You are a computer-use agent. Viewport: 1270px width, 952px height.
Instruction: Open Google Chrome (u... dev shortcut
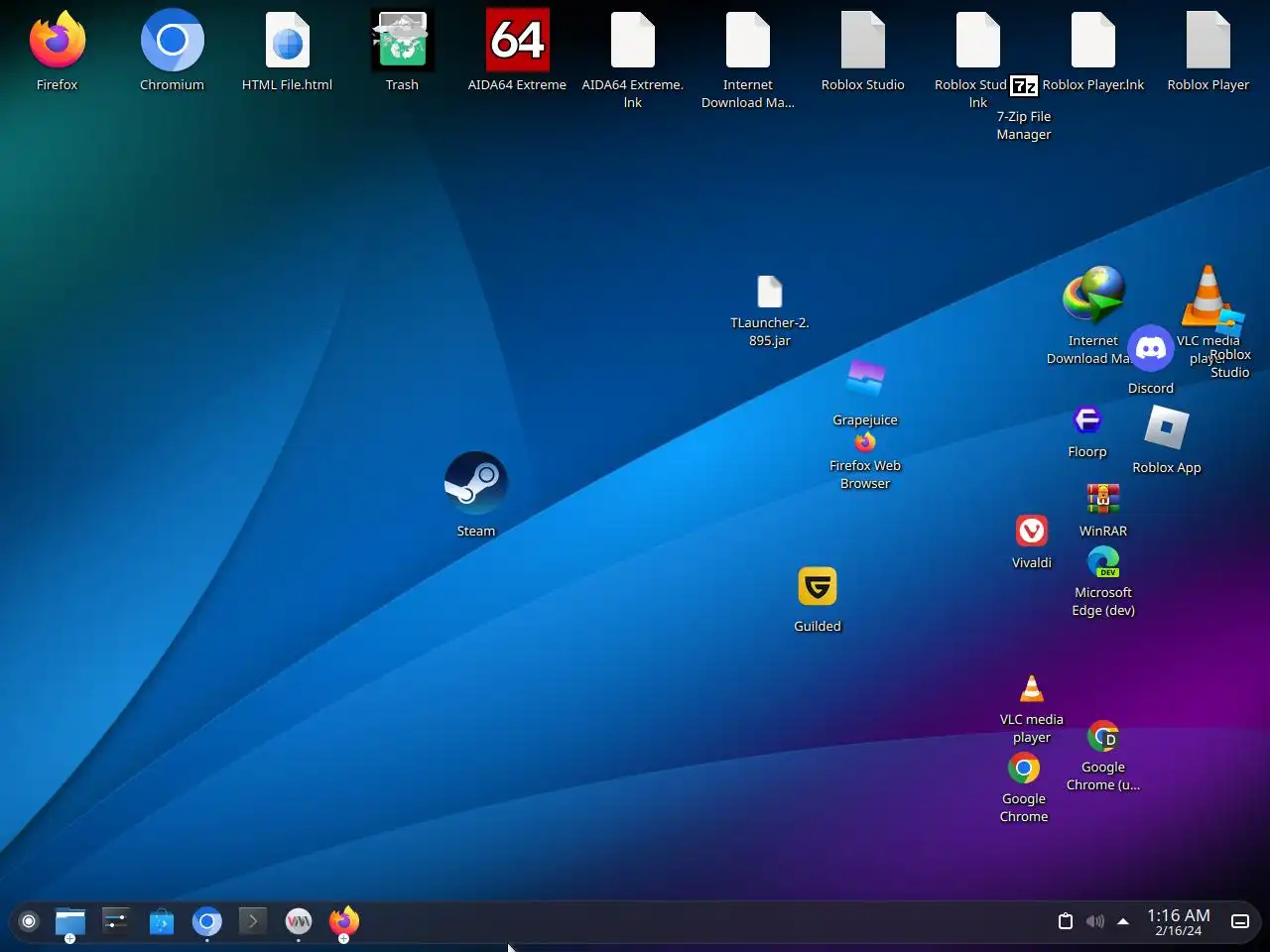(x=1103, y=737)
